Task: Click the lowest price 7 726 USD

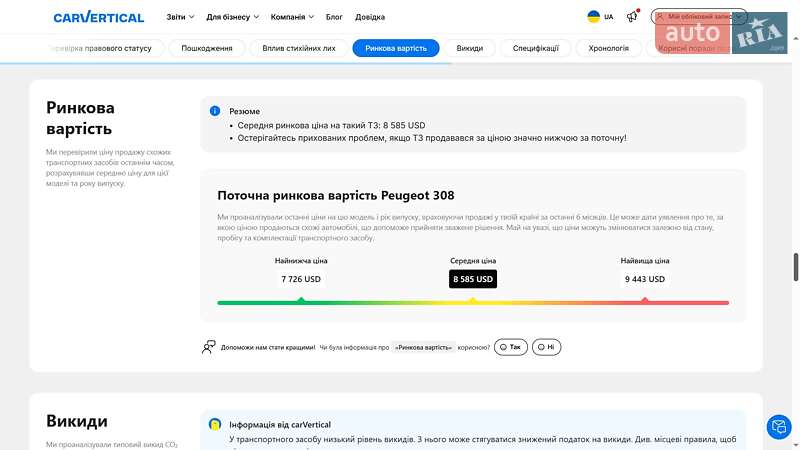Action: 301,279
